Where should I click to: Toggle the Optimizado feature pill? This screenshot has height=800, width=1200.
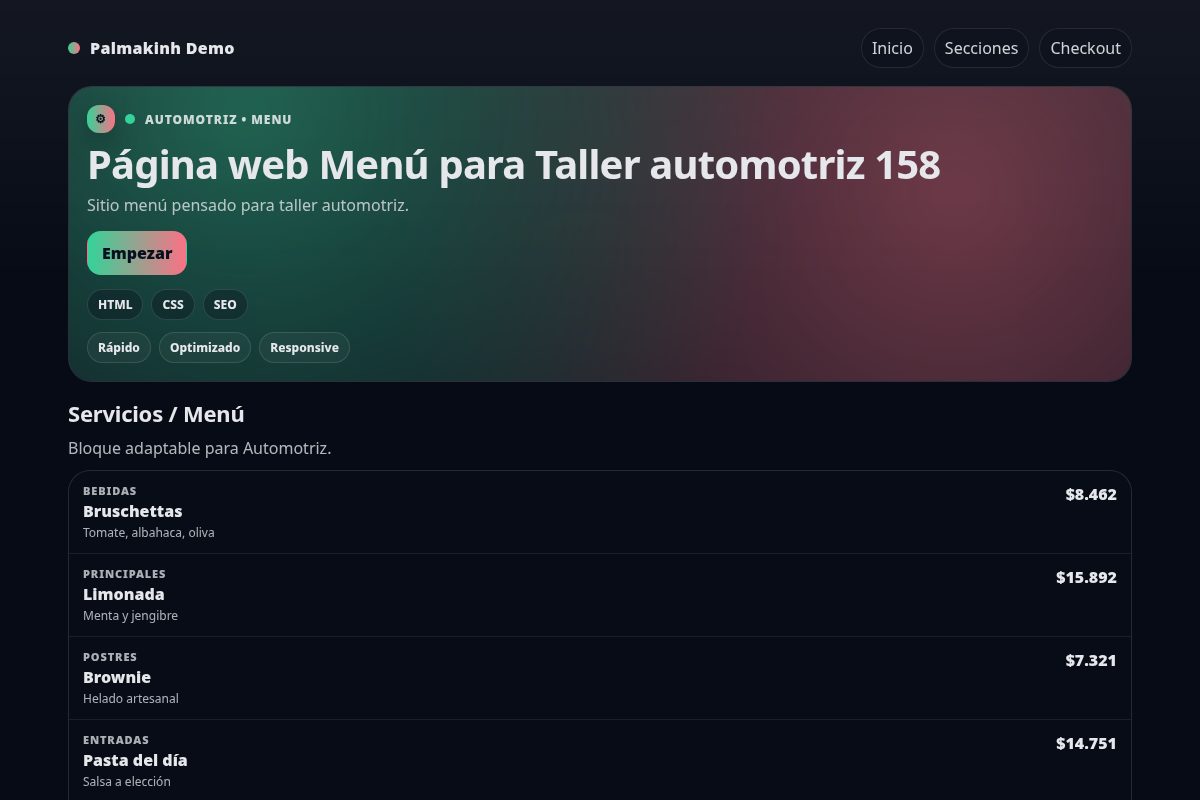pos(205,347)
